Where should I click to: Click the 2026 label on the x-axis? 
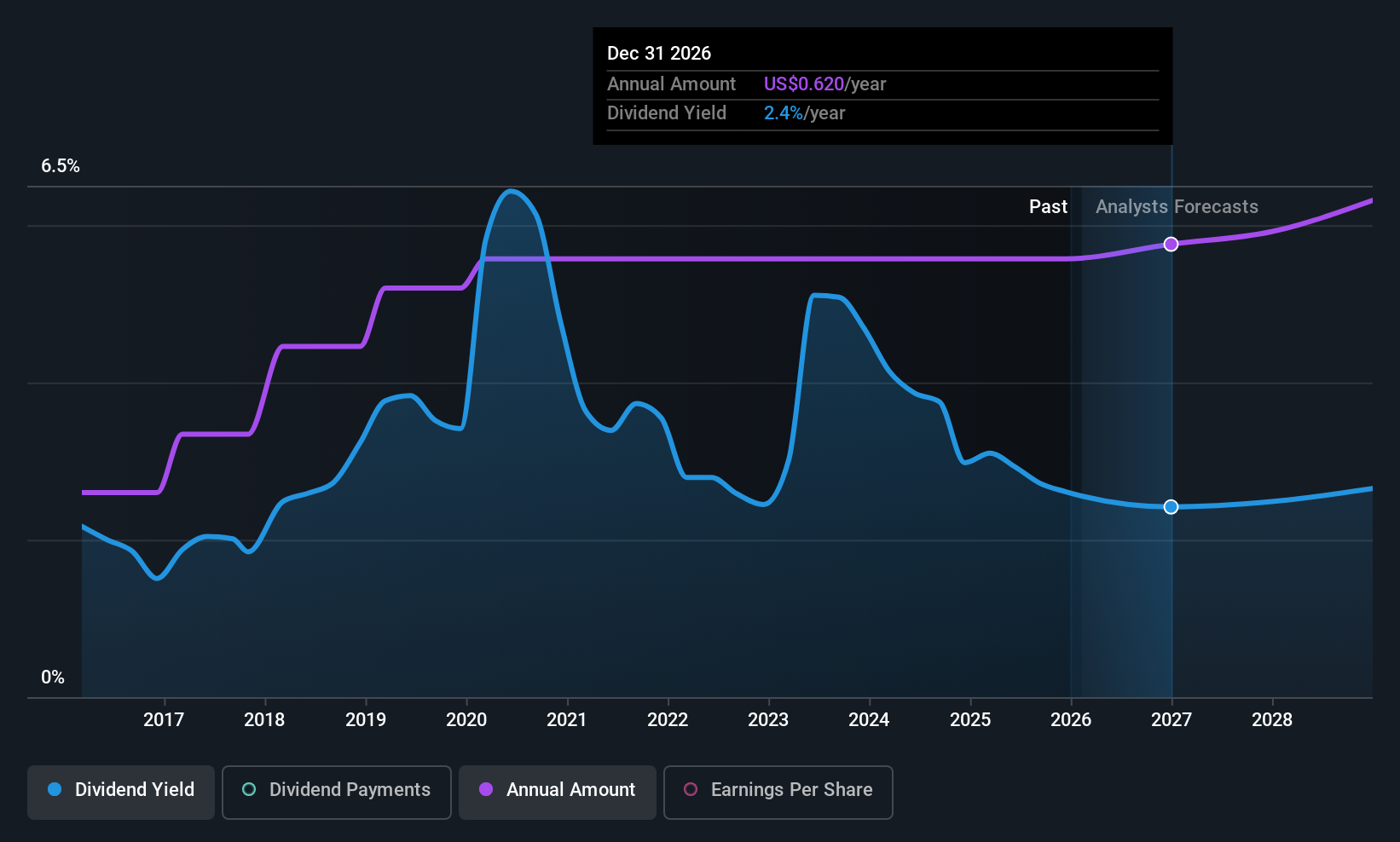coord(1071,720)
